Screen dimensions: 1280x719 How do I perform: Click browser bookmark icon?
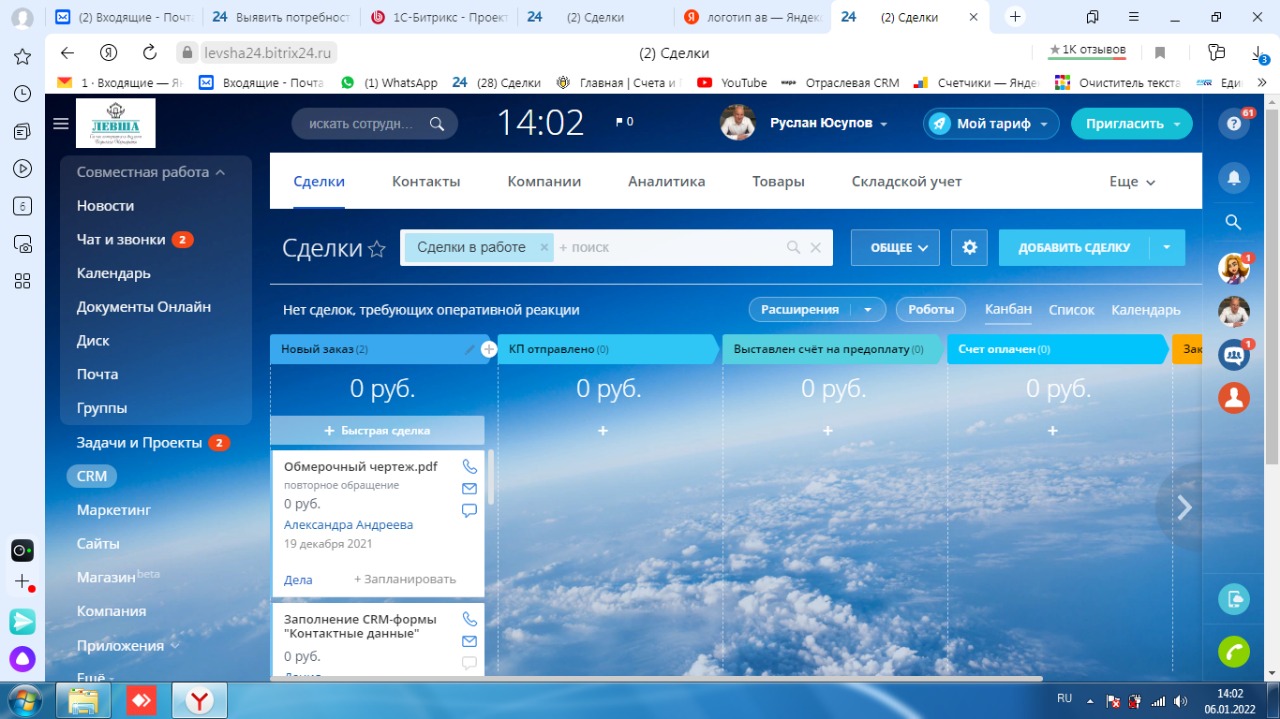point(1160,53)
